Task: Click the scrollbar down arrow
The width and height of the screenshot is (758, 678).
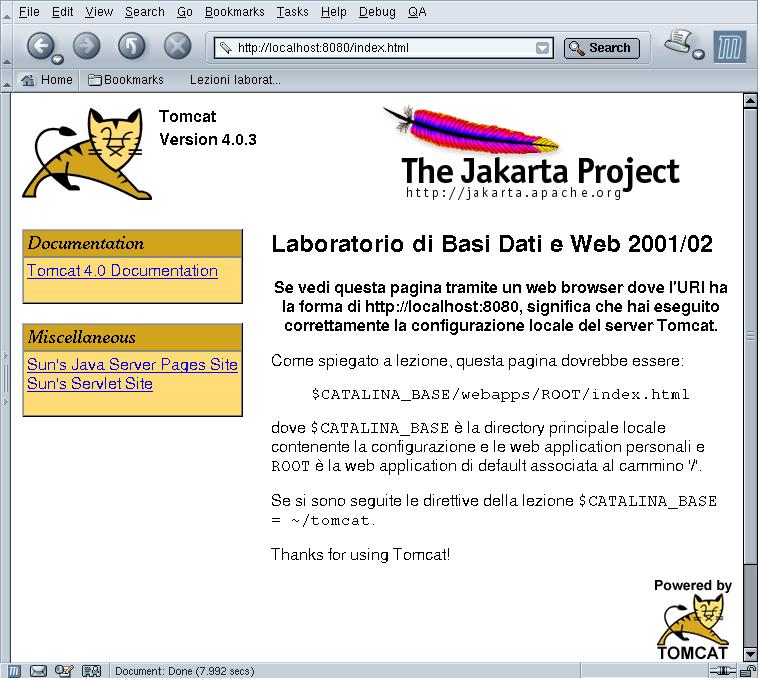Action: tap(750, 655)
